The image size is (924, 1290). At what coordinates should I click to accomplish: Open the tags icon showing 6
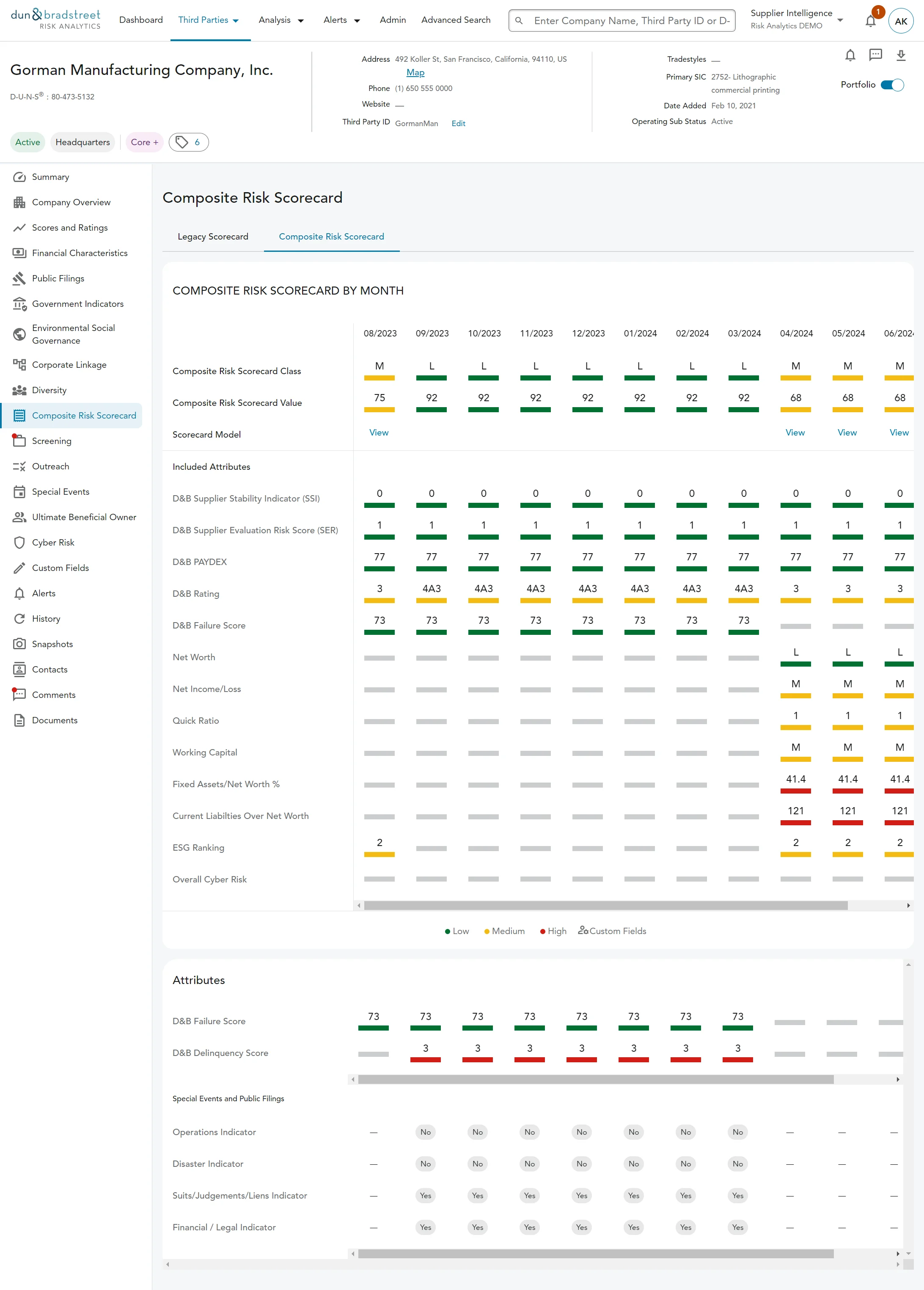pos(188,142)
